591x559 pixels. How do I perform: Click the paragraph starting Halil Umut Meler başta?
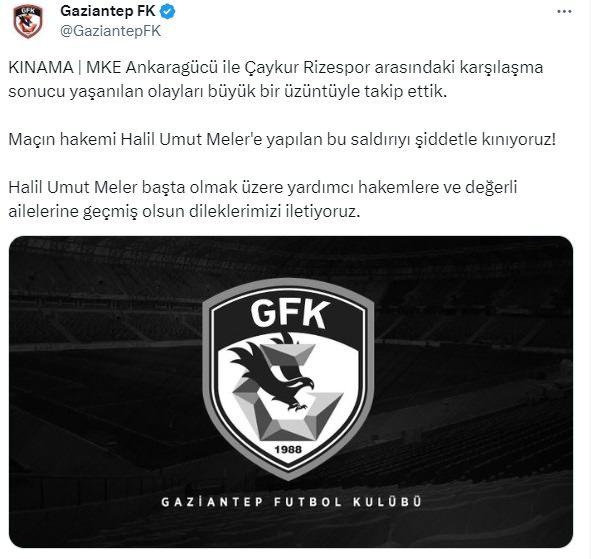[x=263, y=199]
